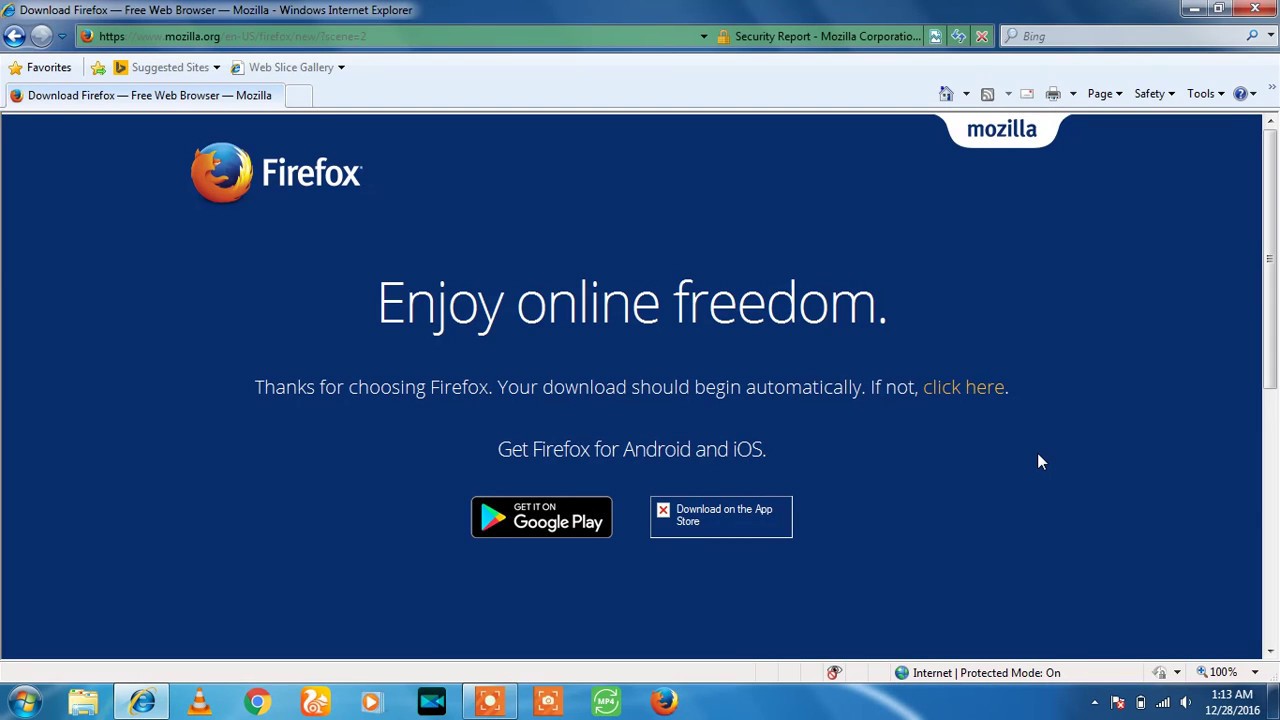Click the 'click here' download link
Image resolution: width=1280 pixels, height=720 pixels.
(963, 387)
